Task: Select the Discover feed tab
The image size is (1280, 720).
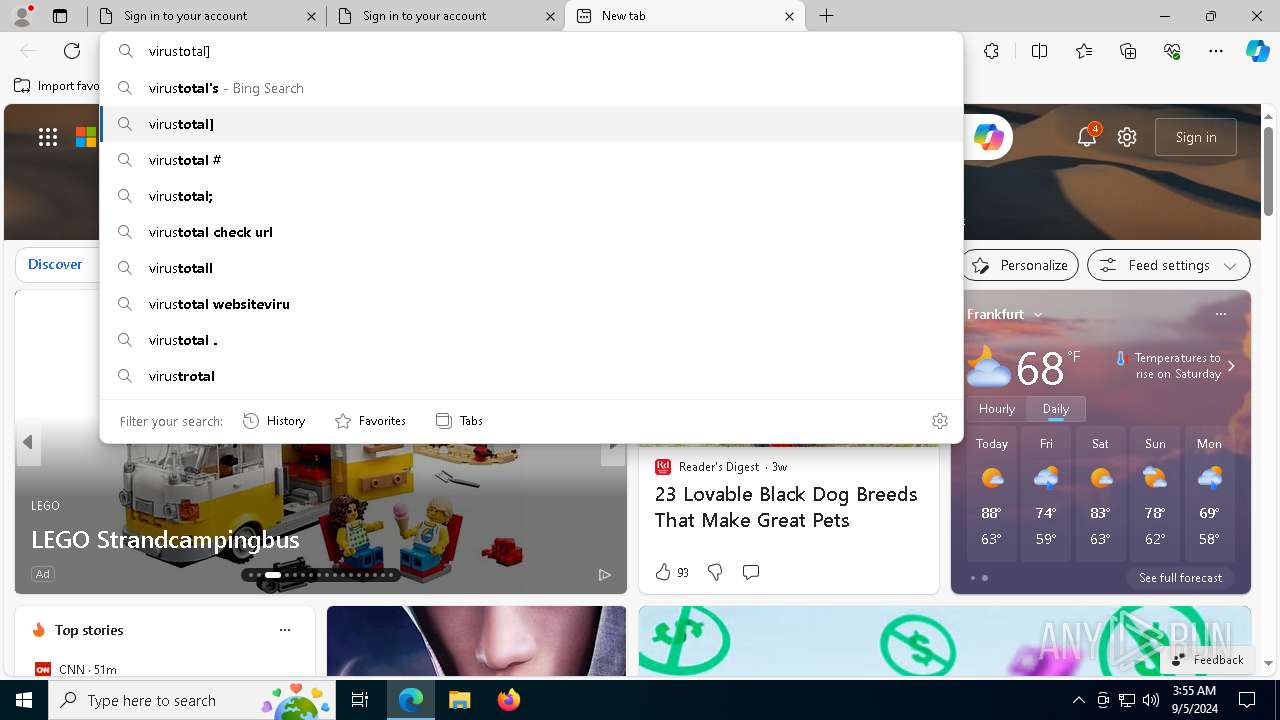Action: tap(55, 265)
